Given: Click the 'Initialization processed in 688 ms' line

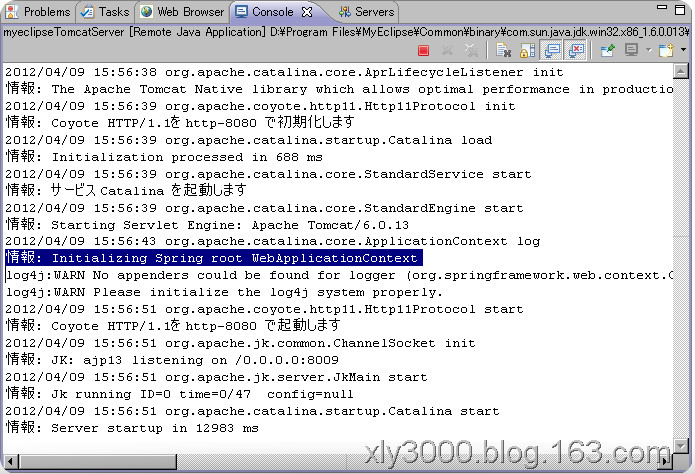Looking at the screenshot, I should tap(164, 157).
